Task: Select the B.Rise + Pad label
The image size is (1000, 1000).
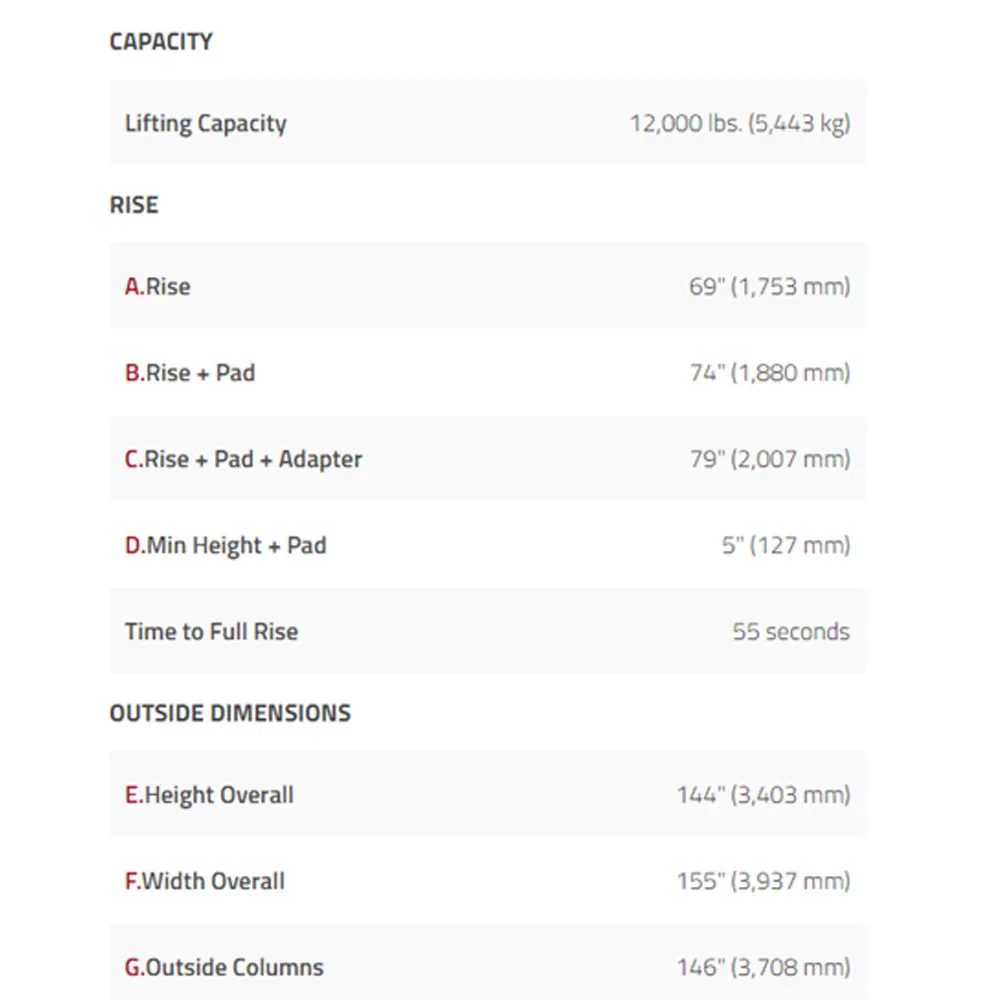Action: pos(190,372)
